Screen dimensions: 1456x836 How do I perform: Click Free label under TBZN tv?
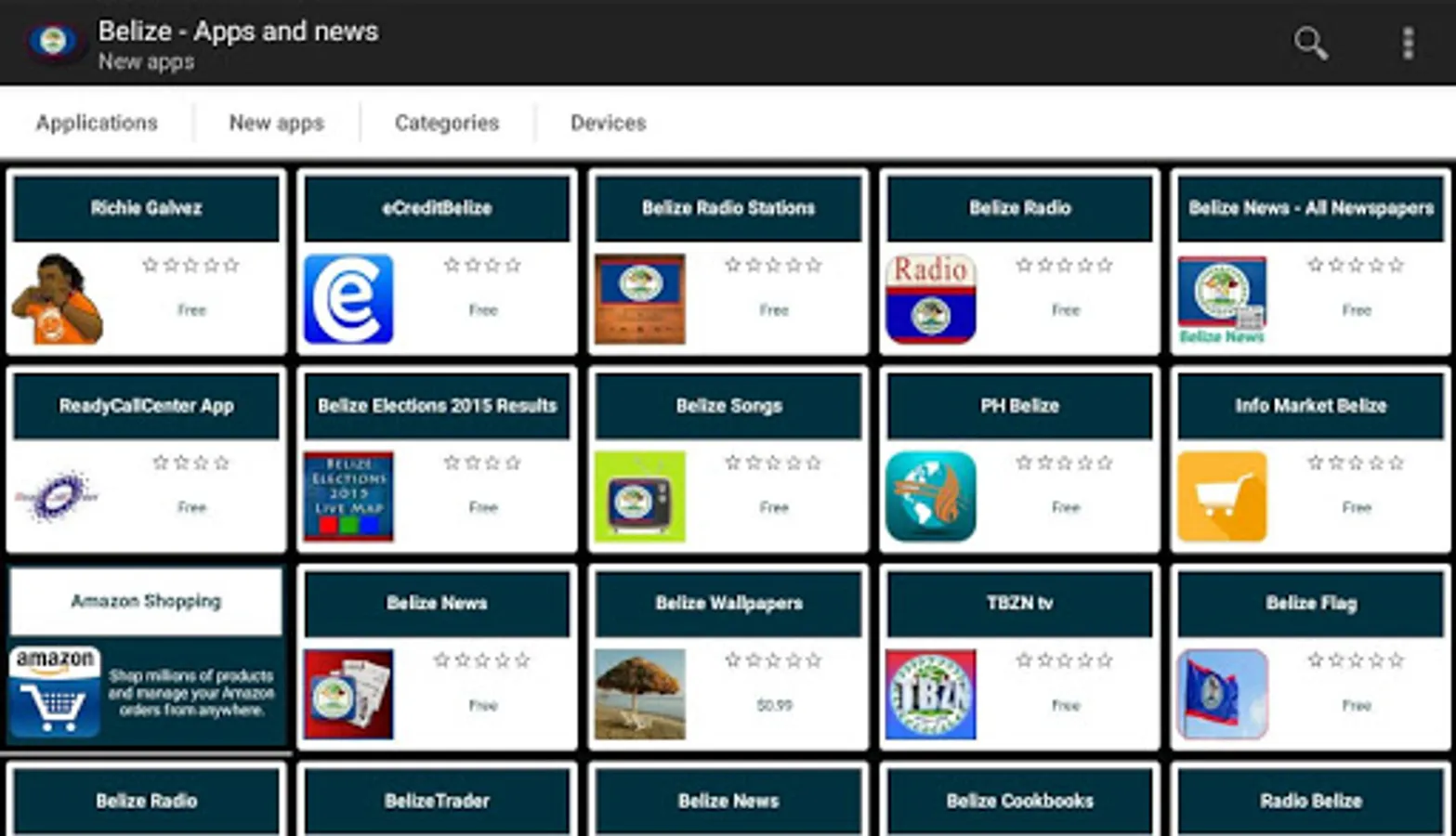click(x=1065, y=706)
